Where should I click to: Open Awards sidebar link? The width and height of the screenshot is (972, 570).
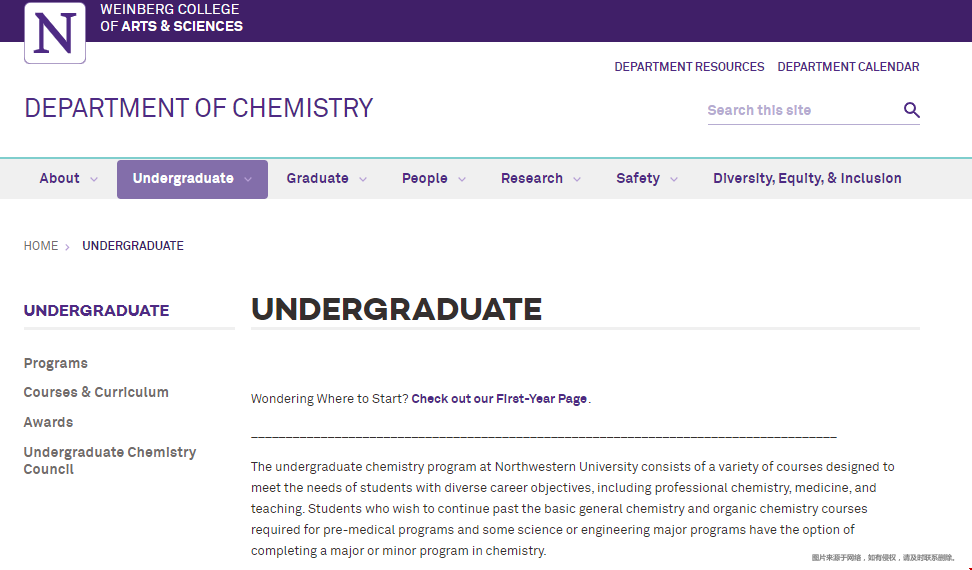click(x=48, y=422)
